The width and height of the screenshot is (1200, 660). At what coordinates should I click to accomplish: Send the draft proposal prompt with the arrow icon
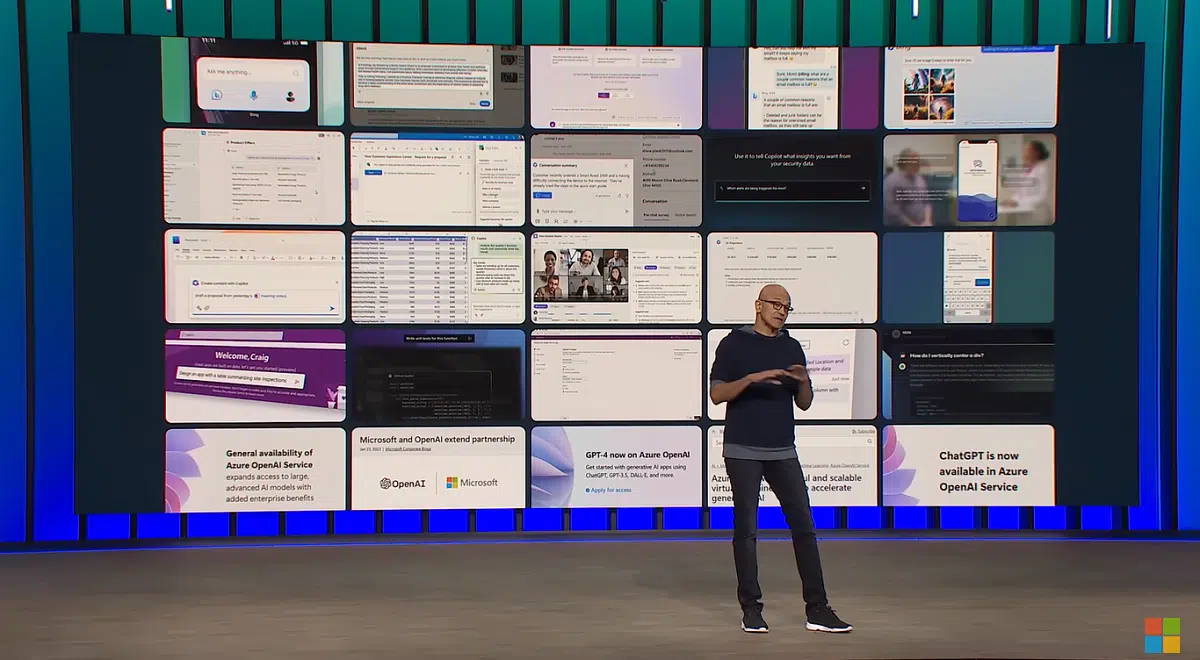coord(333,308)
